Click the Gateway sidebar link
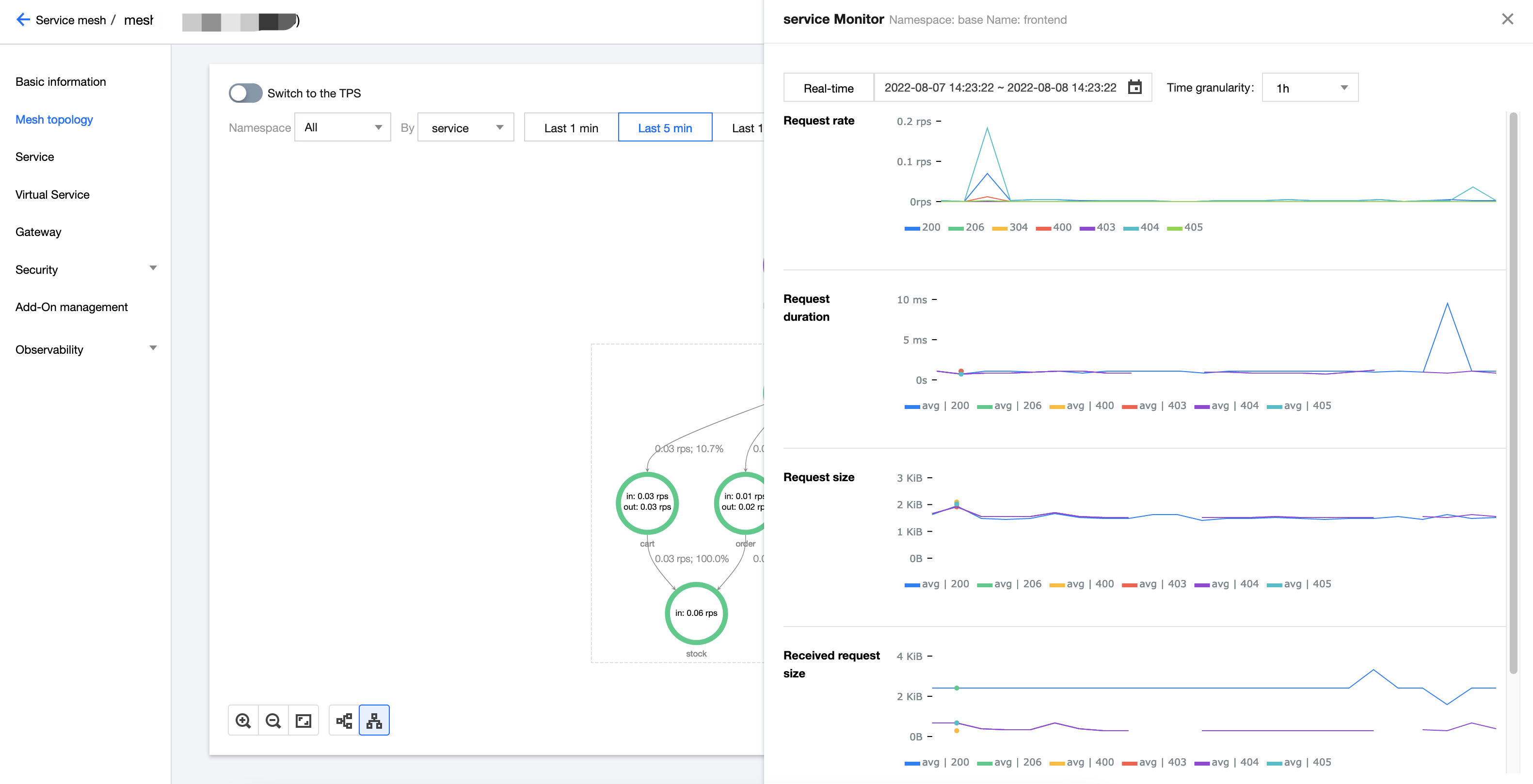The width and height of the screenshot is (1533, 784). [x=38, y=232]
